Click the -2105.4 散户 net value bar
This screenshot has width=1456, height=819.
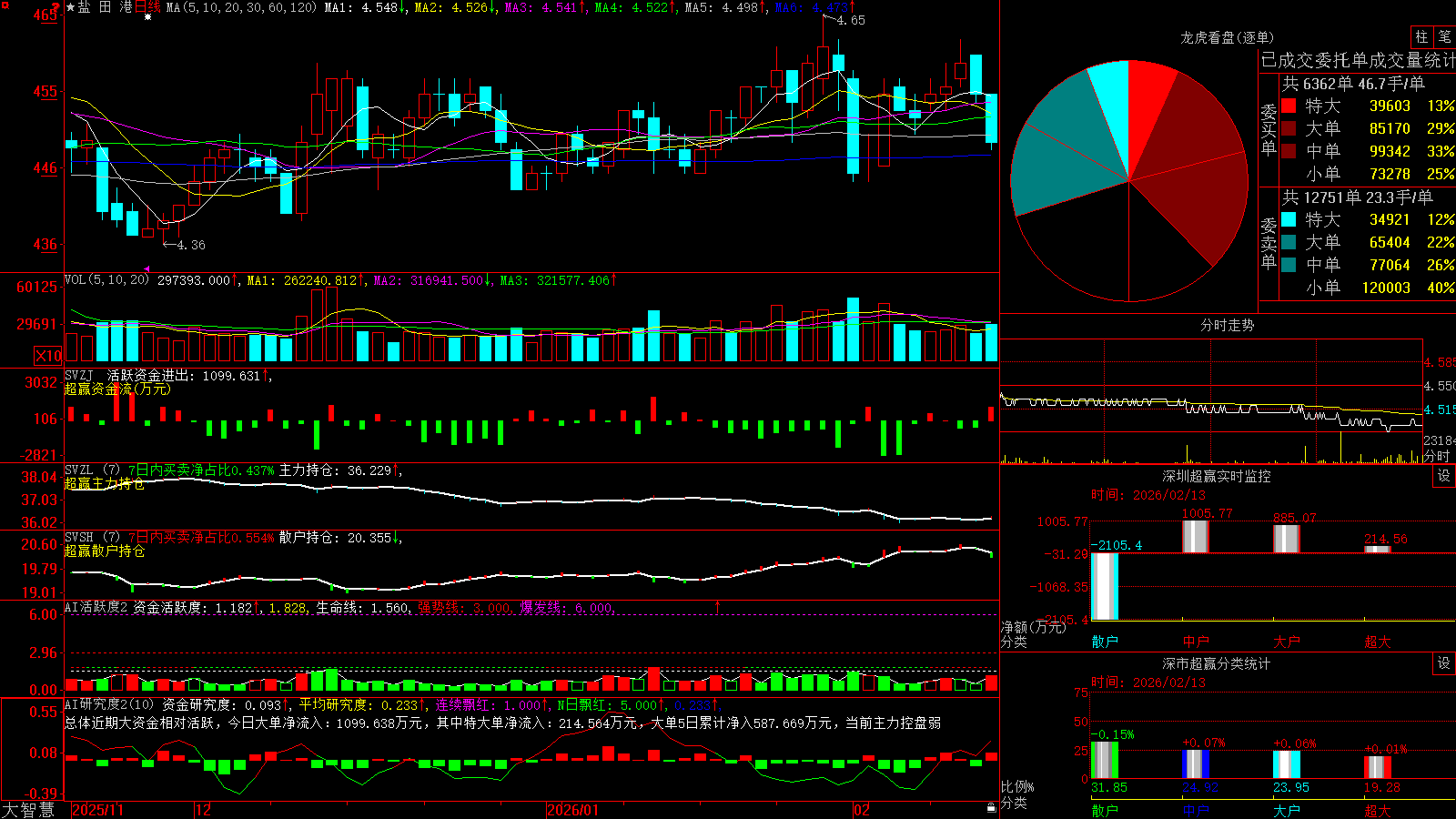click(1105, 586)
